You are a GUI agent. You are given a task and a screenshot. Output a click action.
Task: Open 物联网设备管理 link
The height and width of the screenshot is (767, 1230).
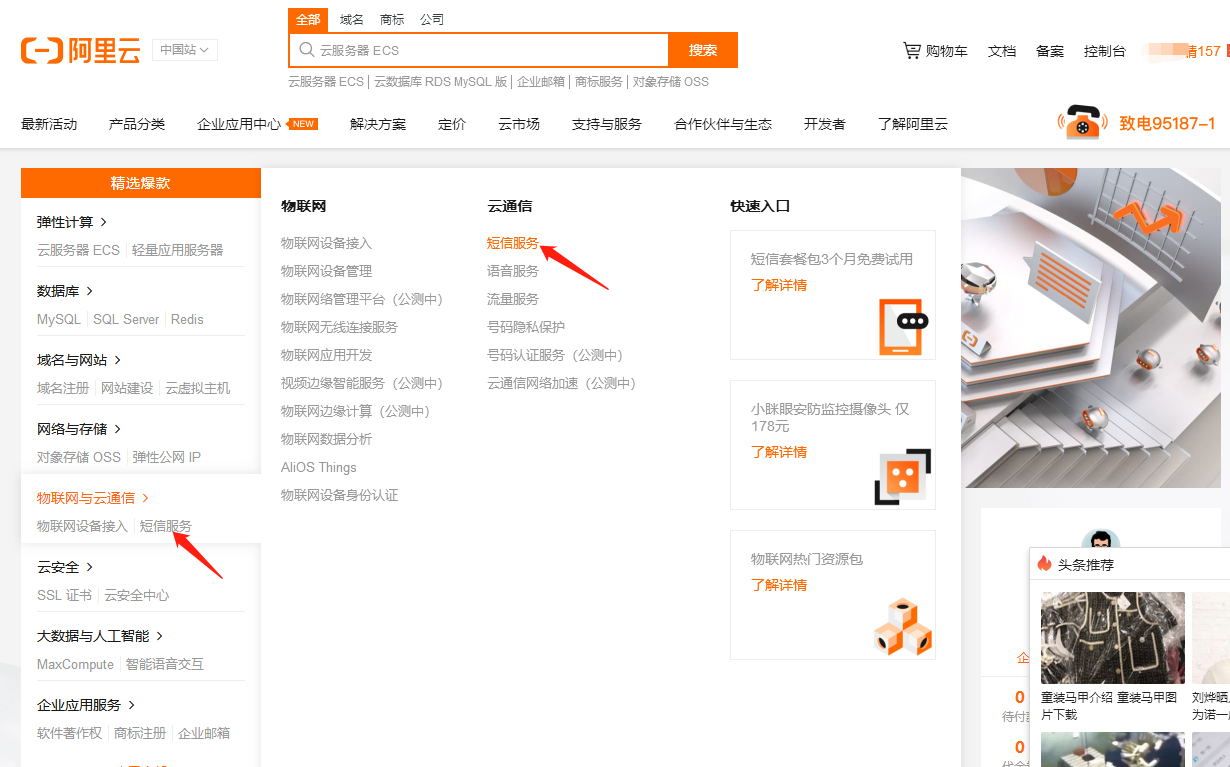tap(326, 271)
